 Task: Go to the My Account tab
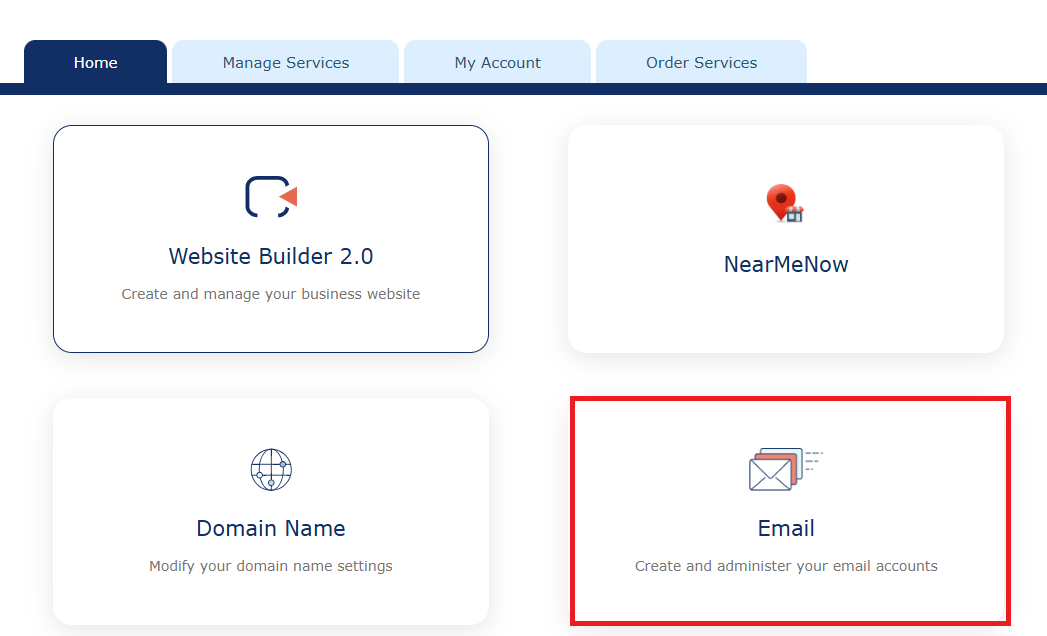pyautogui.click(x=497, y=62)
